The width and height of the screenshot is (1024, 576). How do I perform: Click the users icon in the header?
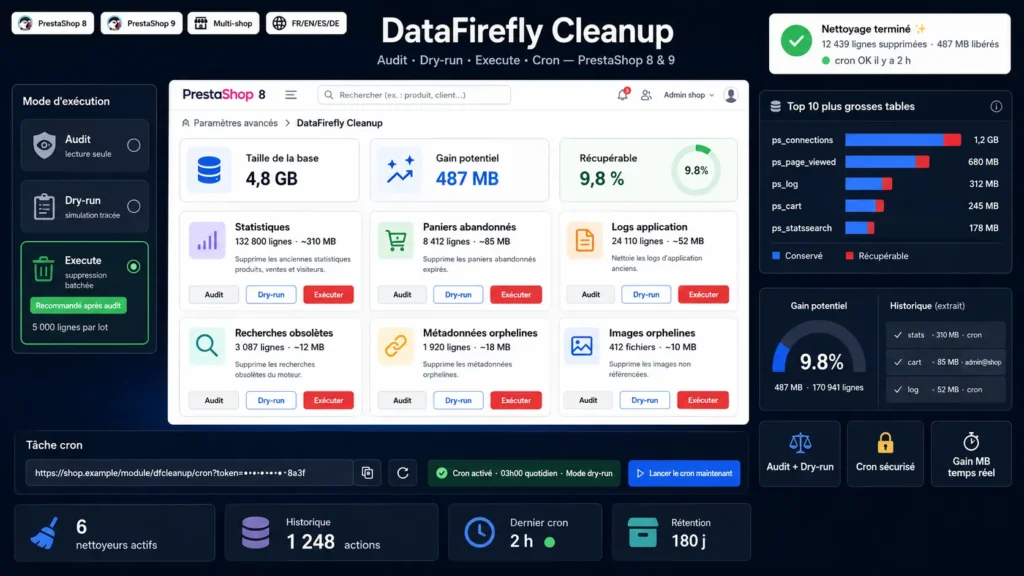click(x=646, y=95)
